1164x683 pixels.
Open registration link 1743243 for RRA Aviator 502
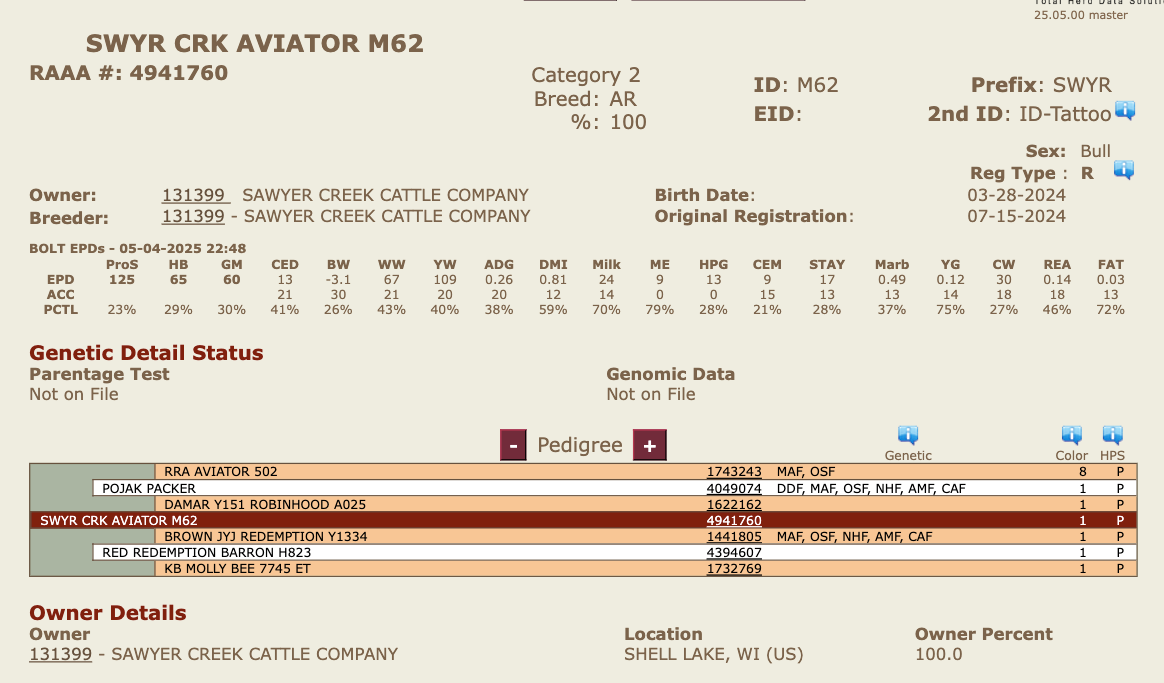click(x=734, y=472)
